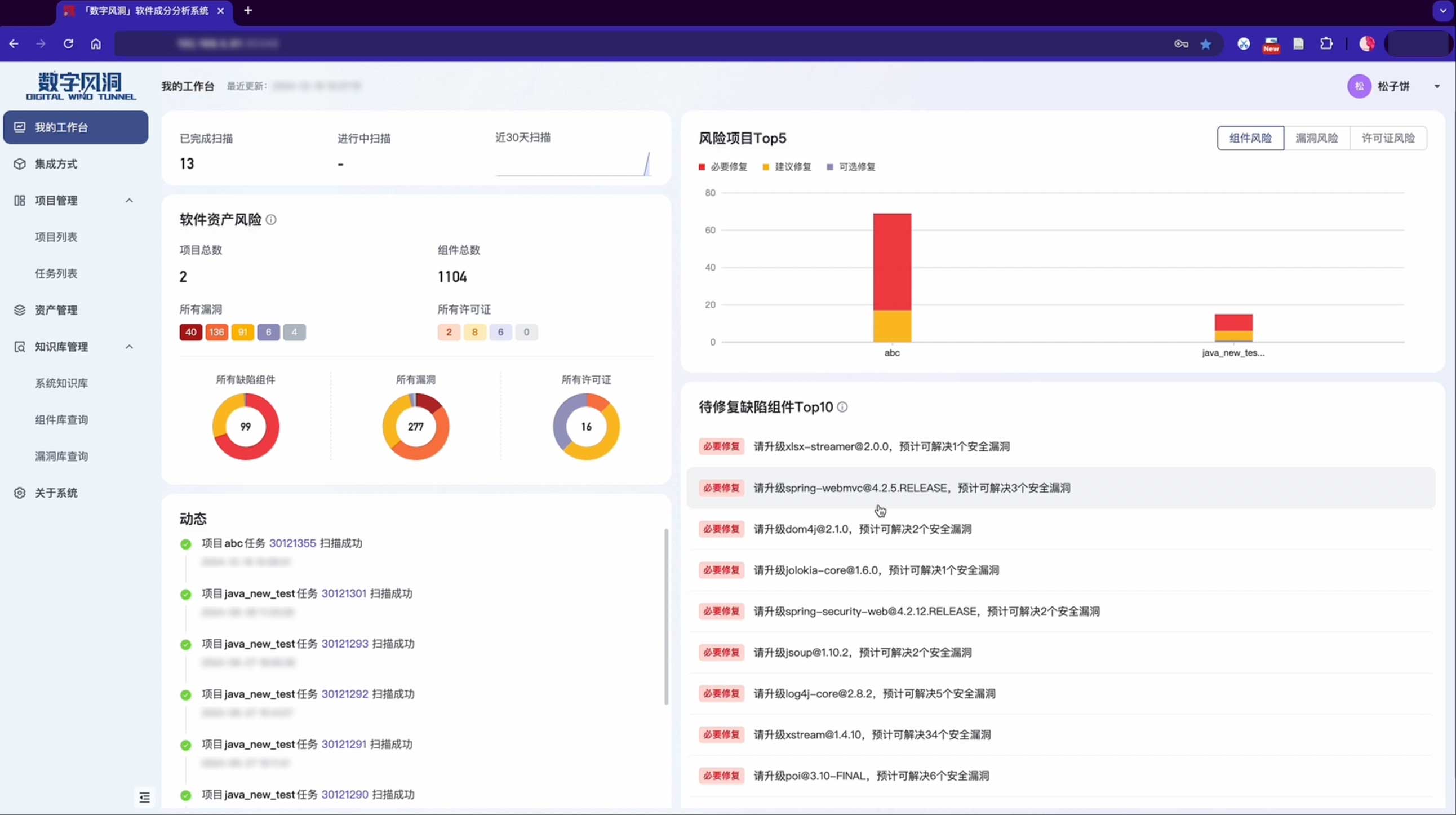Click info icon next to 软件资产风险
The image size is (1456, 815).
[x=271, y=219]
